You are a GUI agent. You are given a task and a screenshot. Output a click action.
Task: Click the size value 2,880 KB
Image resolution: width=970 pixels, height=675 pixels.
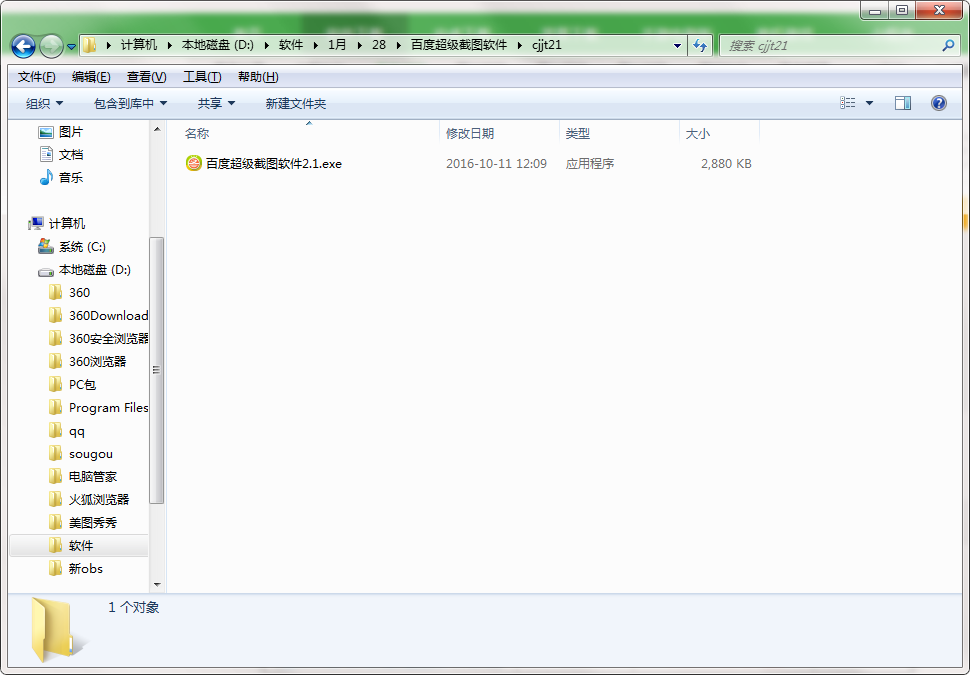click(x=726, y=164)
